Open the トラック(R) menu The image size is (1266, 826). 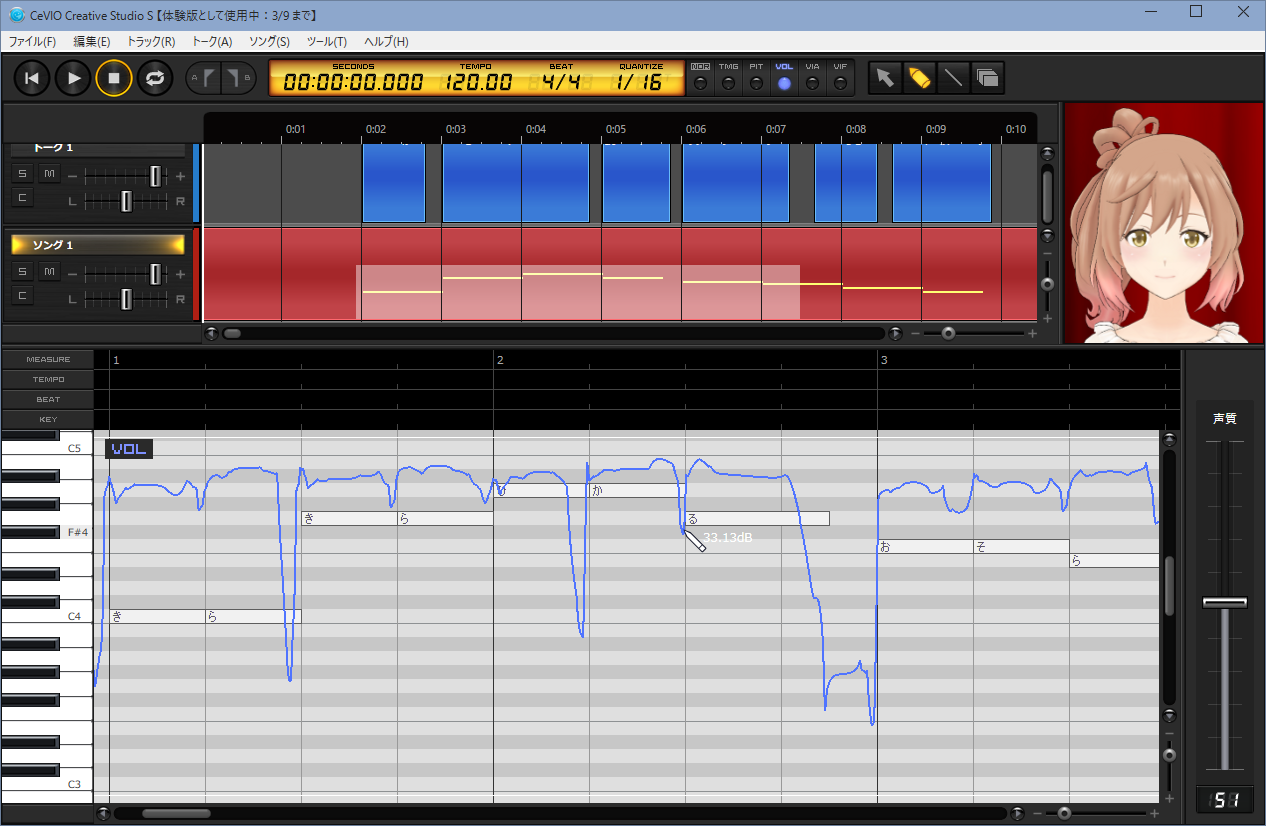(x=151, y=41)
